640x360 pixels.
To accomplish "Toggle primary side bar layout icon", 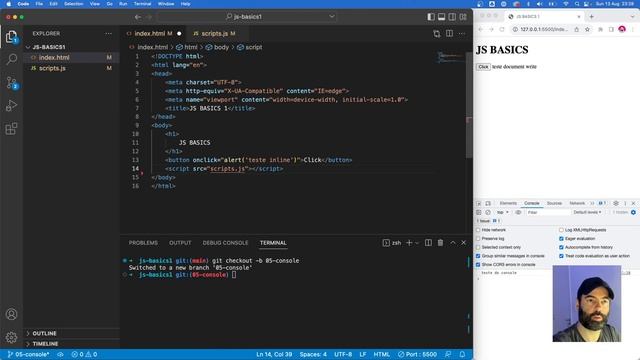I will pyautogui.click(x=431, y=17).
